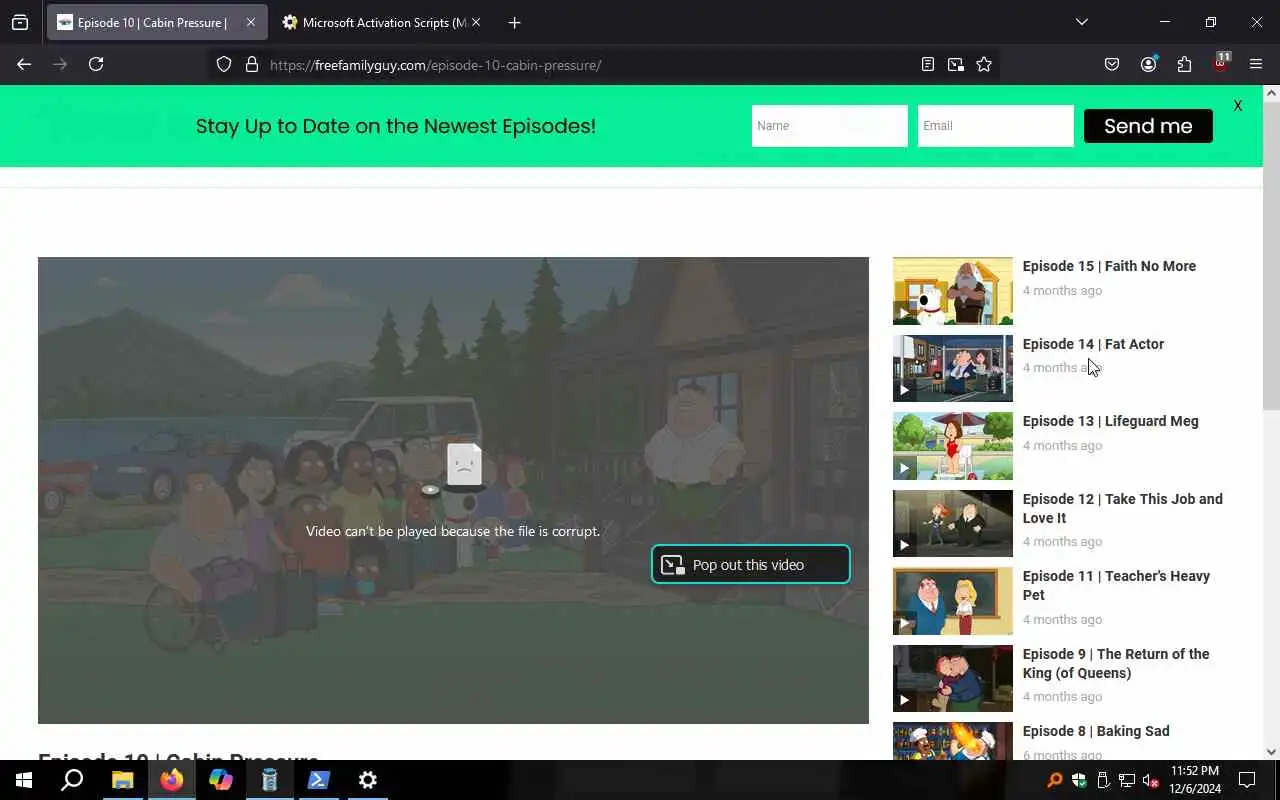Open Episode 9 Return of the King link
1280x800 pixels.
click(x=1116, y=663)
